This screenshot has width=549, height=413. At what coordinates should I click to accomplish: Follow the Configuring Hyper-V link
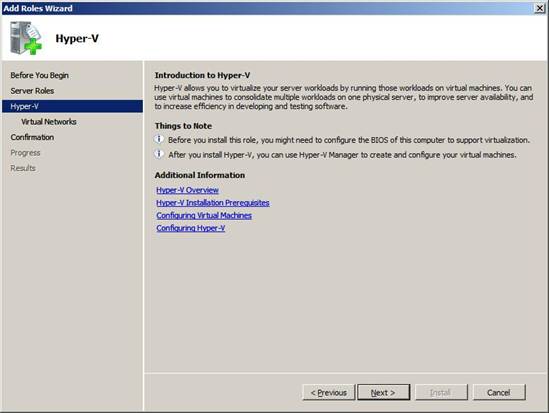191,228
